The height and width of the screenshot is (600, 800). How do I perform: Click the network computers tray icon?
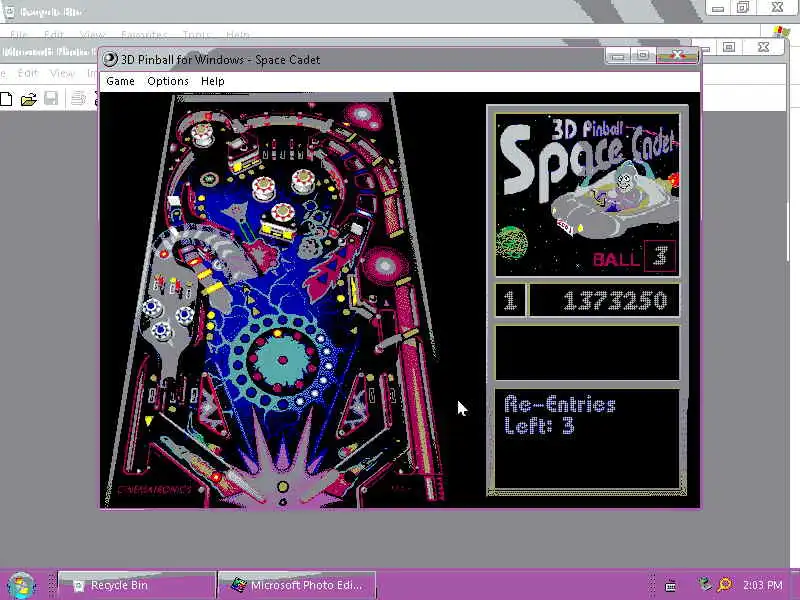[x=706, y=584]
